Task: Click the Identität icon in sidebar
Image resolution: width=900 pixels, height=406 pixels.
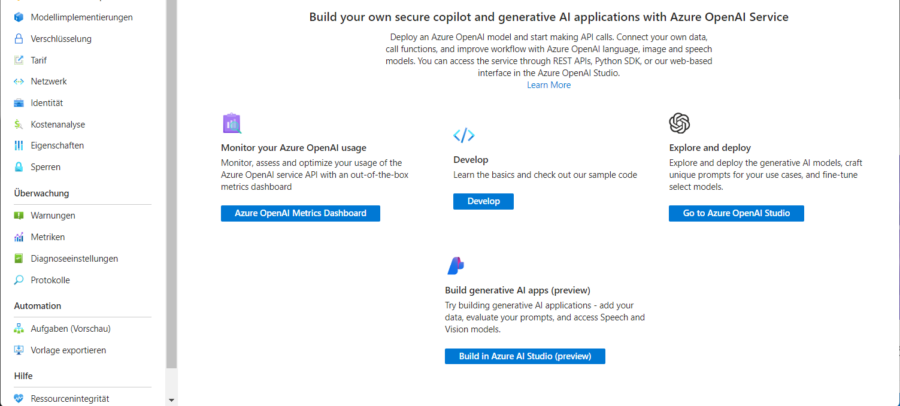Action: 19,103
